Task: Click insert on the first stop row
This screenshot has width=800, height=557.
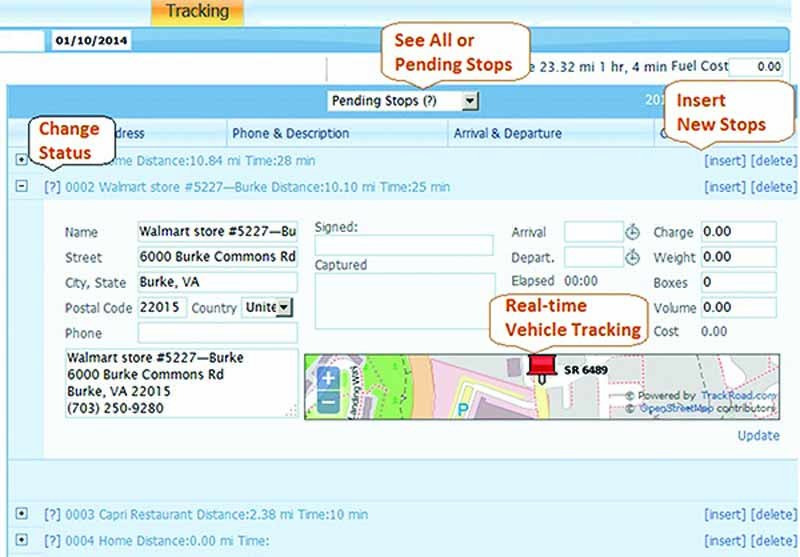Action: 724,161
